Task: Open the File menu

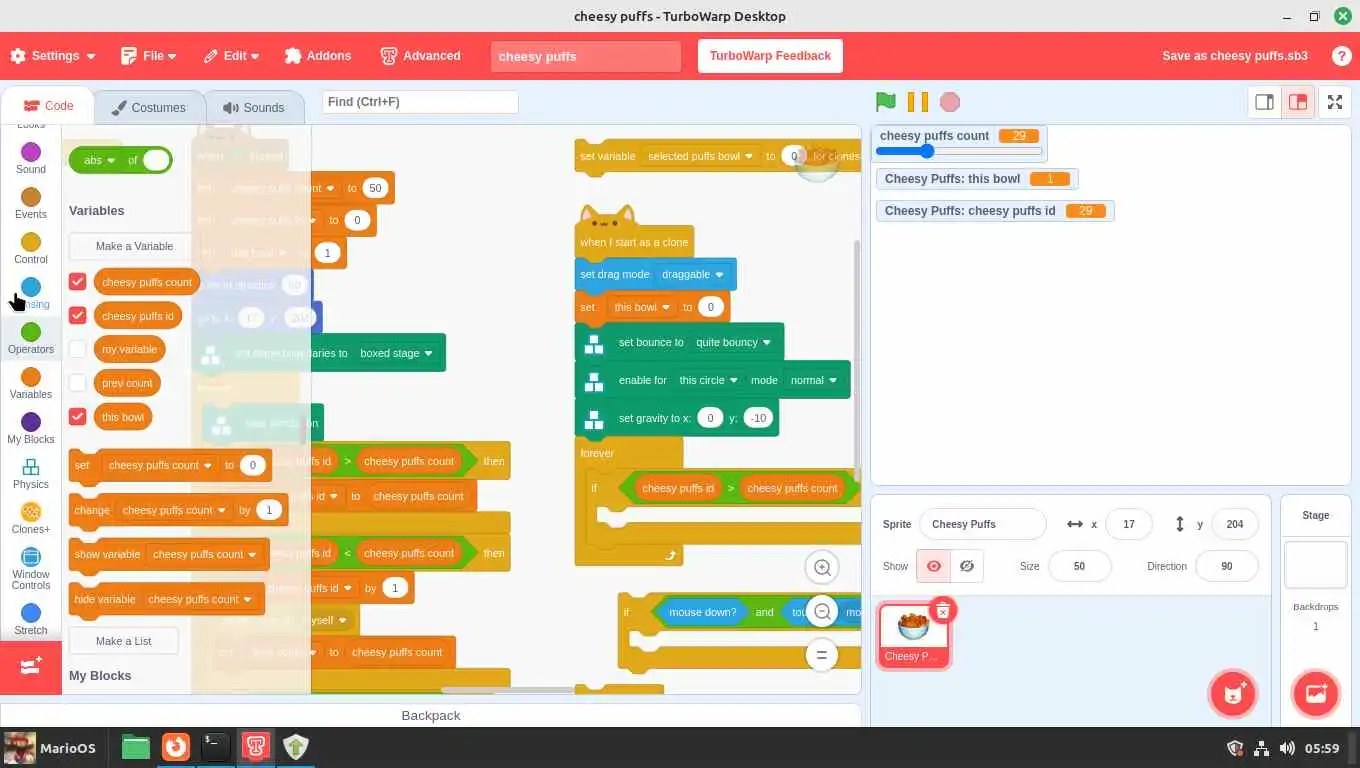Action: [x=149, y=56]
